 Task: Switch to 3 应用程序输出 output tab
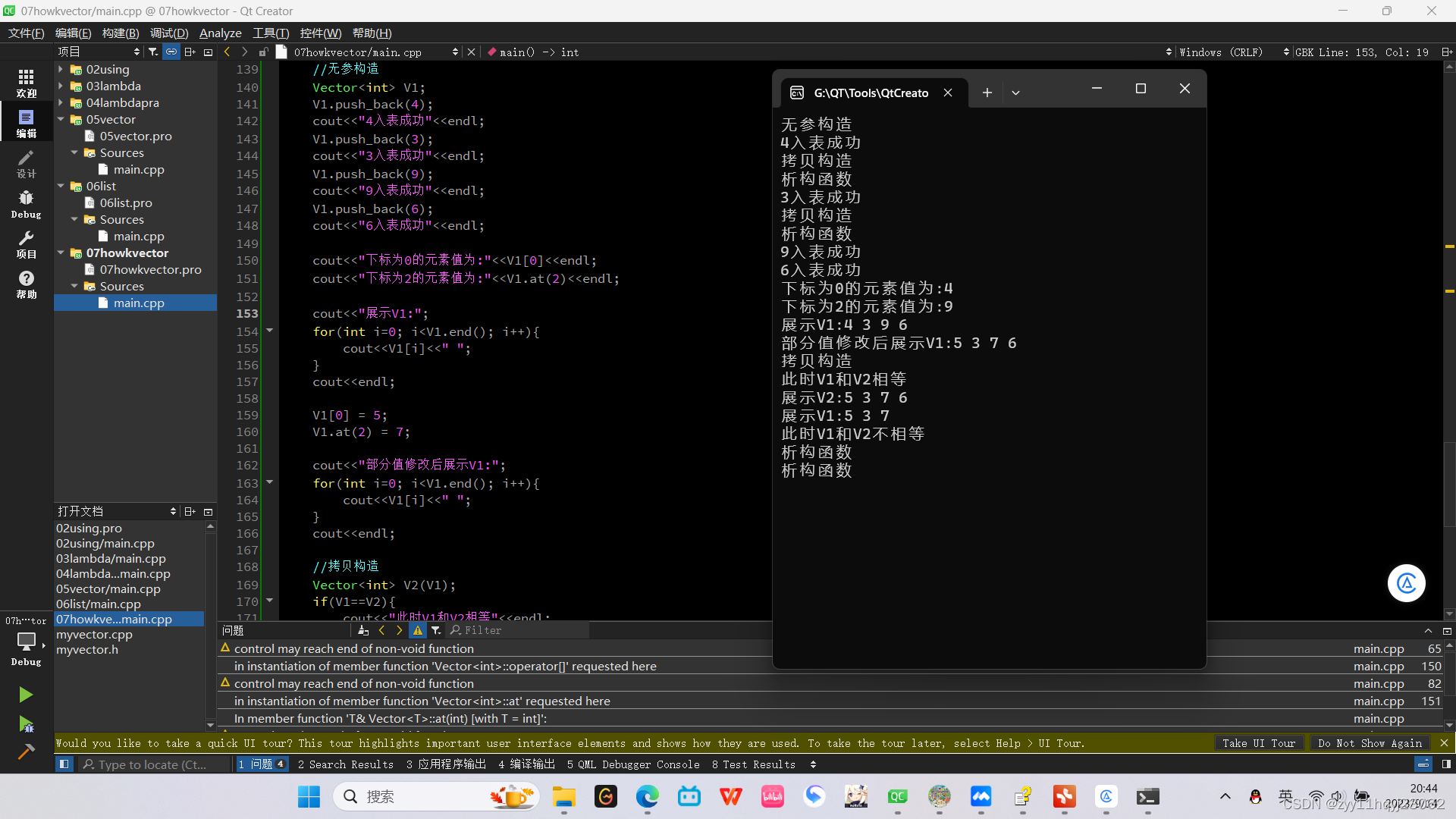(446, 764)
